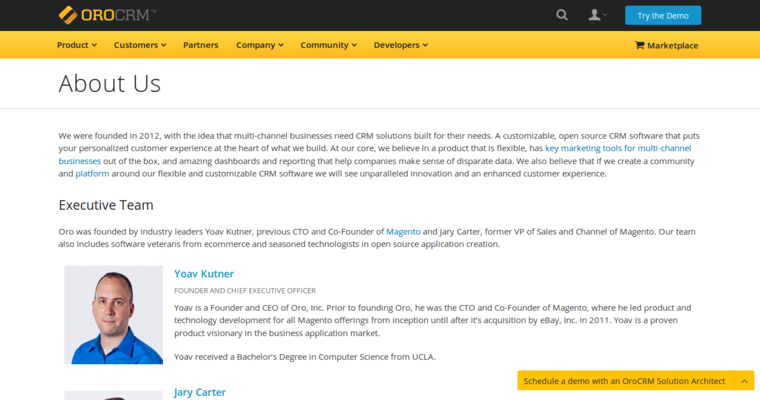
Task: Visit the Magento link
Action: (x=403, y=231)
